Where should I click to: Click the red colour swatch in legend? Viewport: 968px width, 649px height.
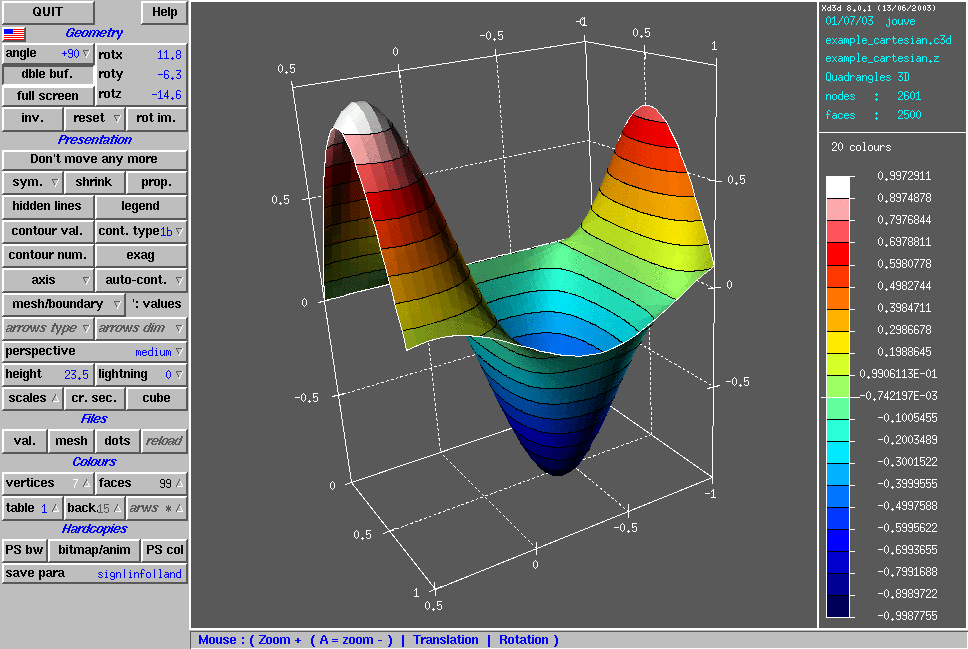tap(839, 253)
